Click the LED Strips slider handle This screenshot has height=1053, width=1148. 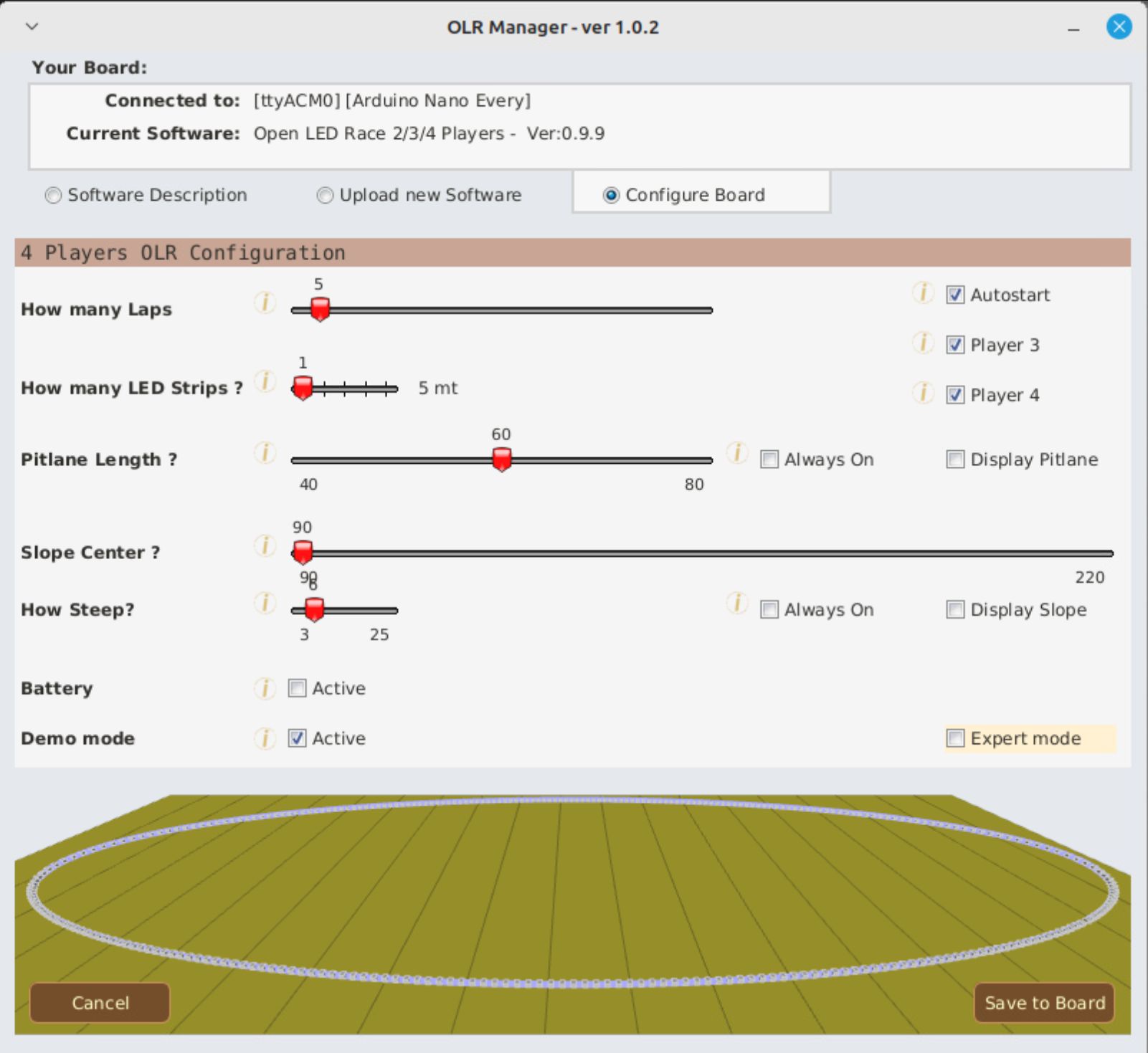[303, 388]
